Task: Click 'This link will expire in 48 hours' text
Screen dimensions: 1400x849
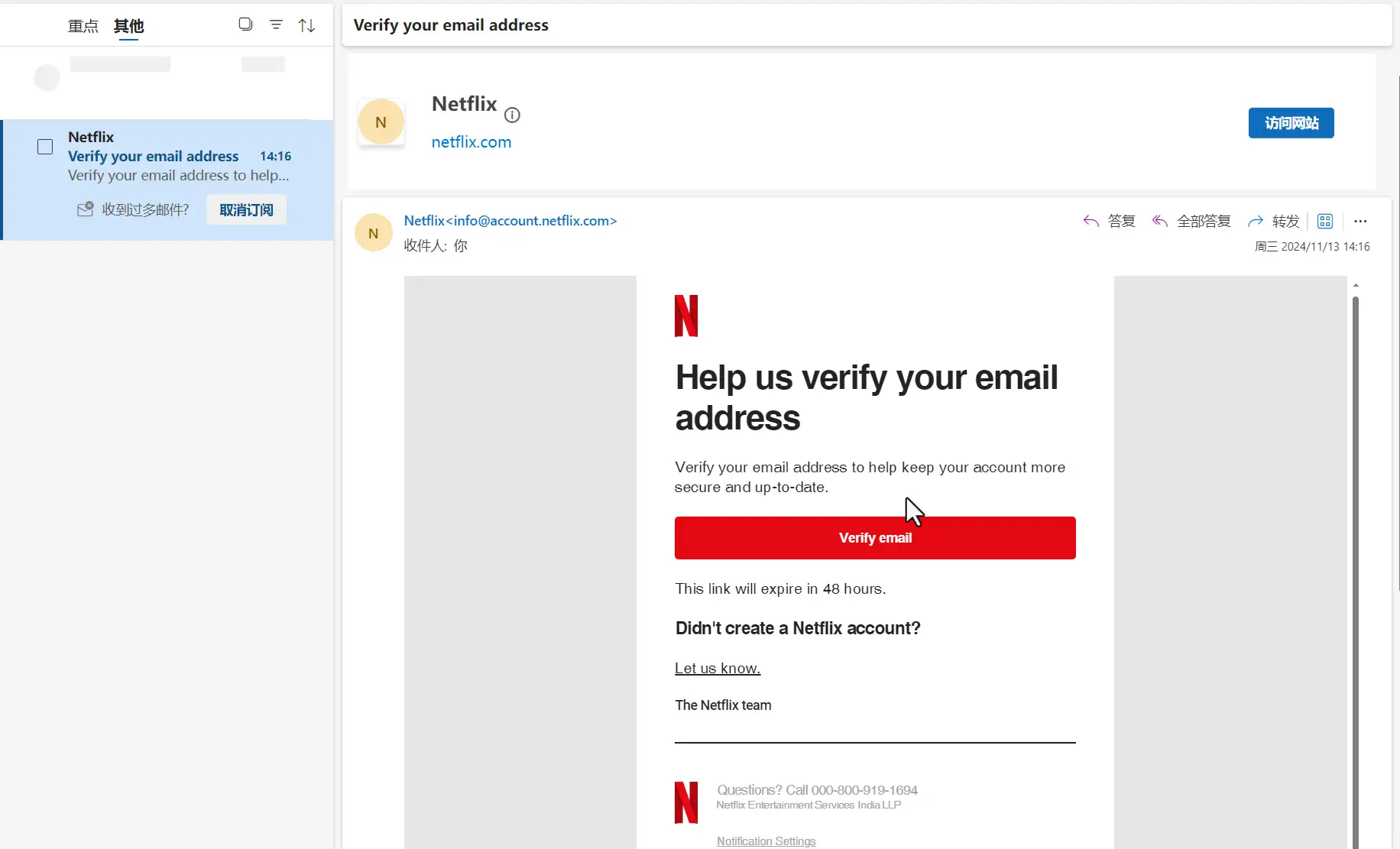Action: coord(780,588)
